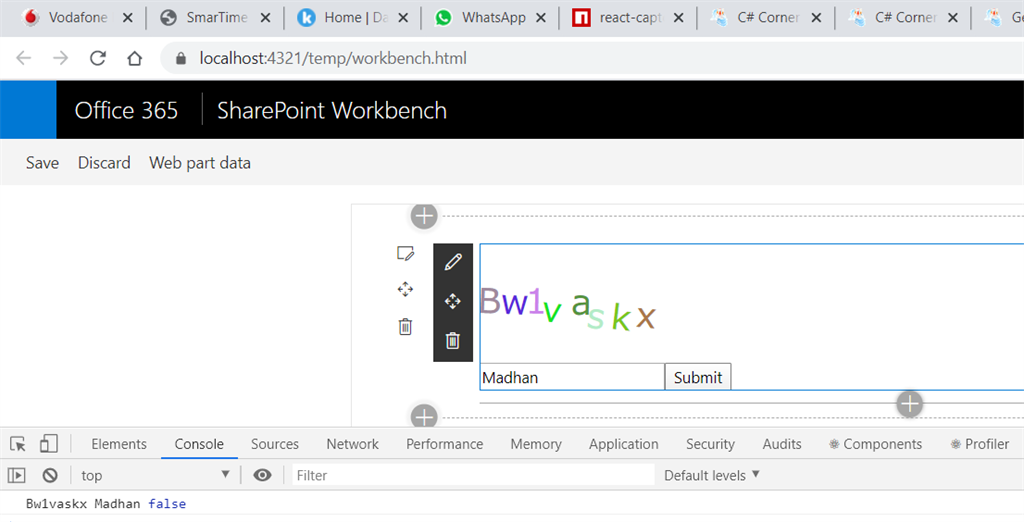Add a web part above the section
The height and width of the screenshot is (522, 1024).
coord(424,216)
